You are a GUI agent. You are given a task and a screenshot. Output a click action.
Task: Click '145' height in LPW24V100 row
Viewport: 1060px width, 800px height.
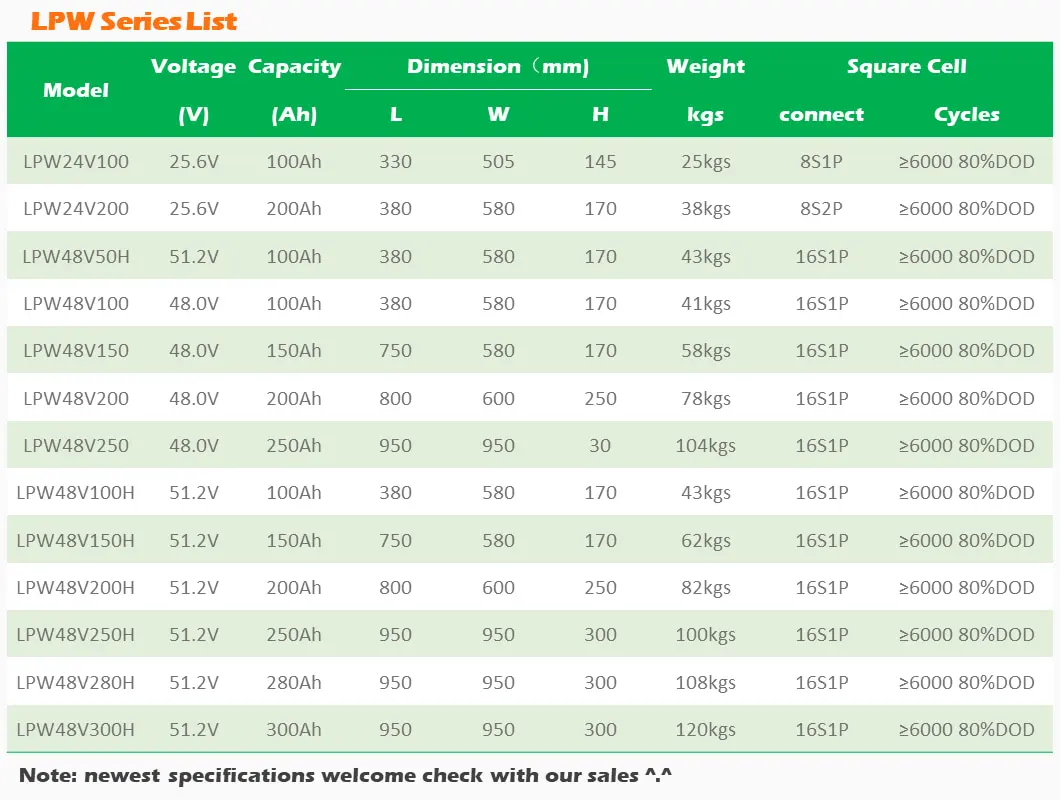point(600,162)
